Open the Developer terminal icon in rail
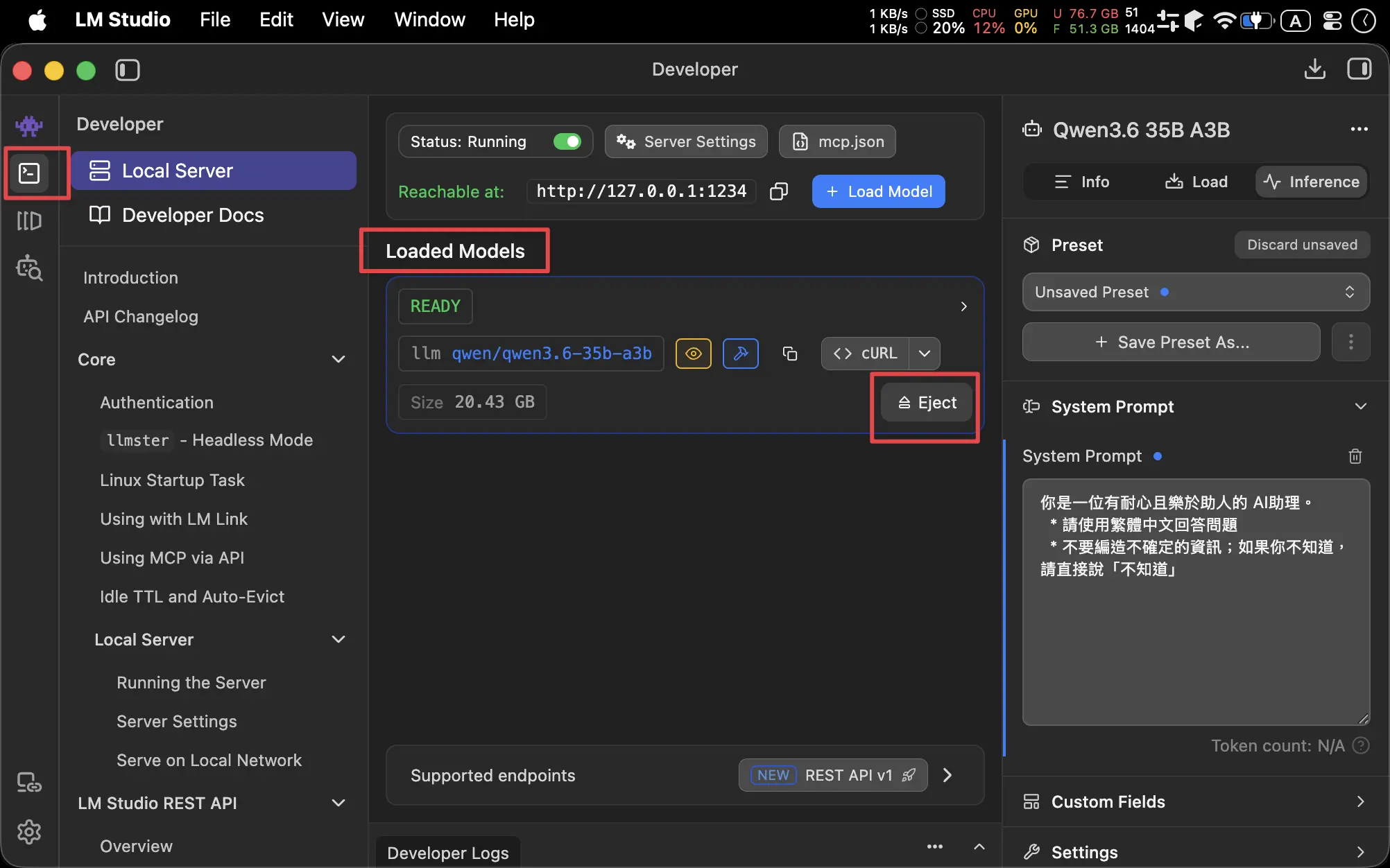The height and width of the screenshot is (868, 1390). click(29, 173)
